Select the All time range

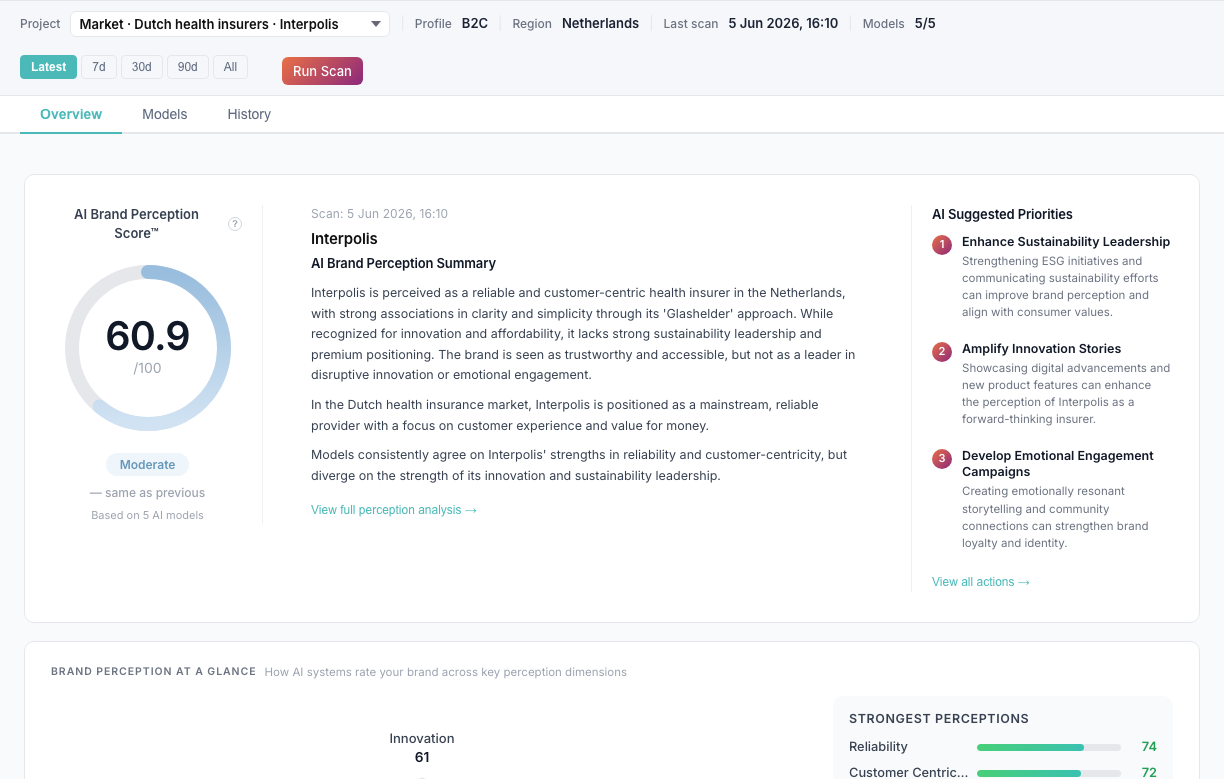(230, 67)
